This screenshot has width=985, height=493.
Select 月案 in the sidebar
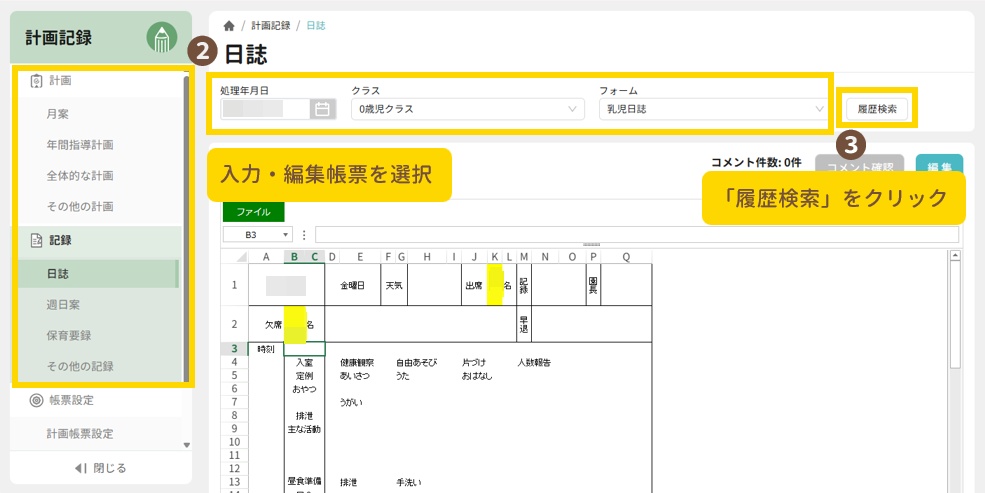pos(58,115)
